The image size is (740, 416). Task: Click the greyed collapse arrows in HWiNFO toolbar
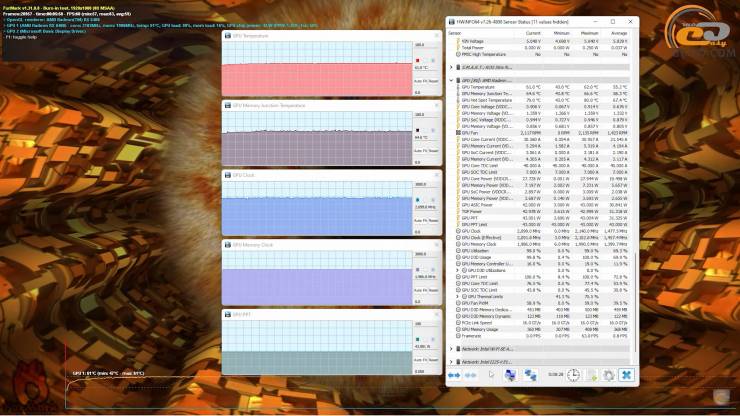point(471,375)
